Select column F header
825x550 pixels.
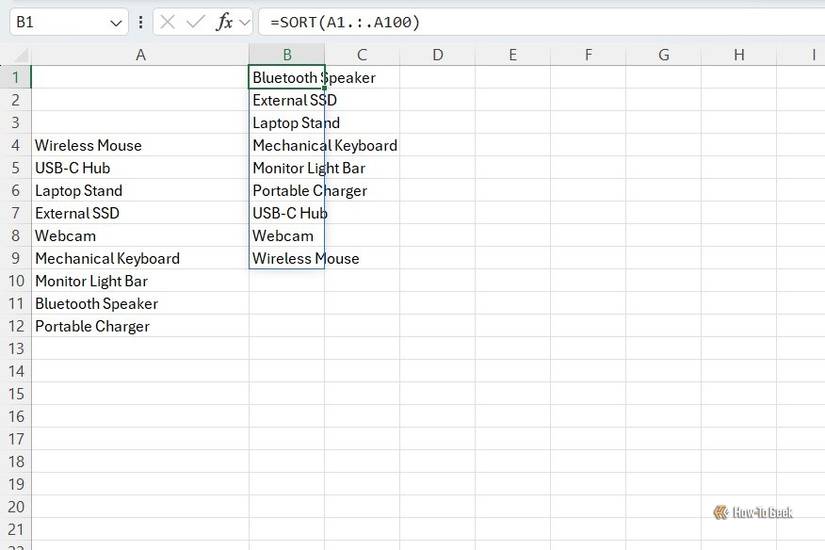(x=588, y=55)
